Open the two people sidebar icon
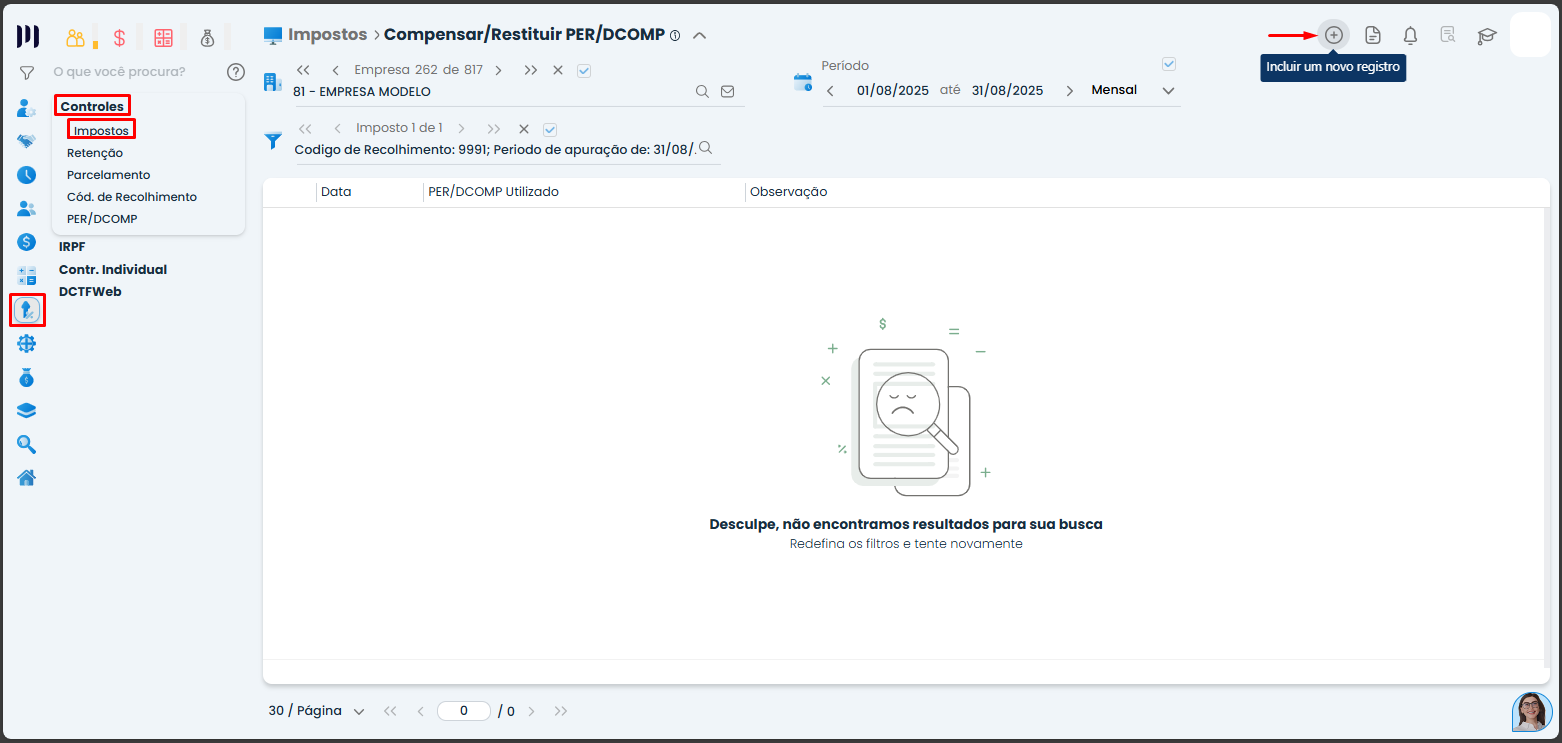Screen dimensions: 1562x743 coord(27,209)
